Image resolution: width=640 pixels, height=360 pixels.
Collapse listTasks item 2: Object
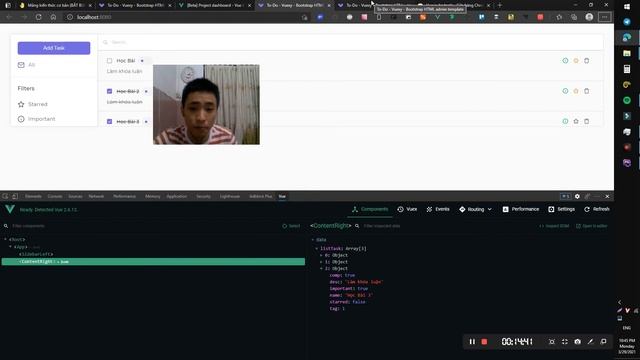pos(321,269)
